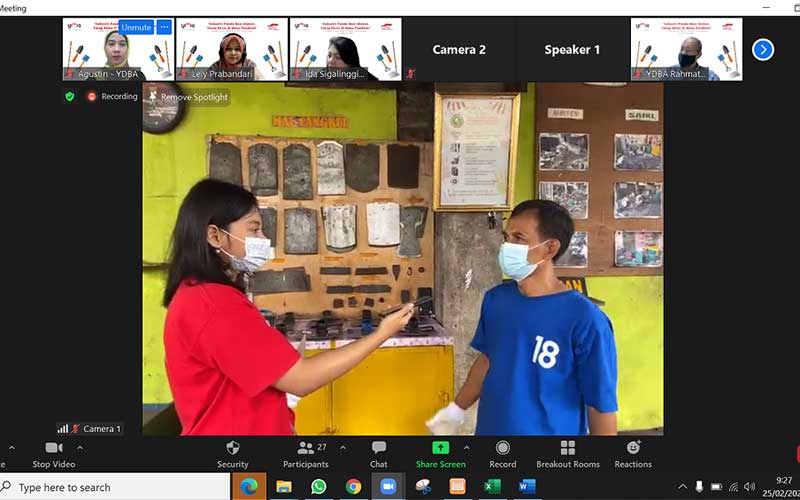Select the Lely Prabandari video thumbnail
Screen dimensions: 800x500
click(x=232, y=48)
